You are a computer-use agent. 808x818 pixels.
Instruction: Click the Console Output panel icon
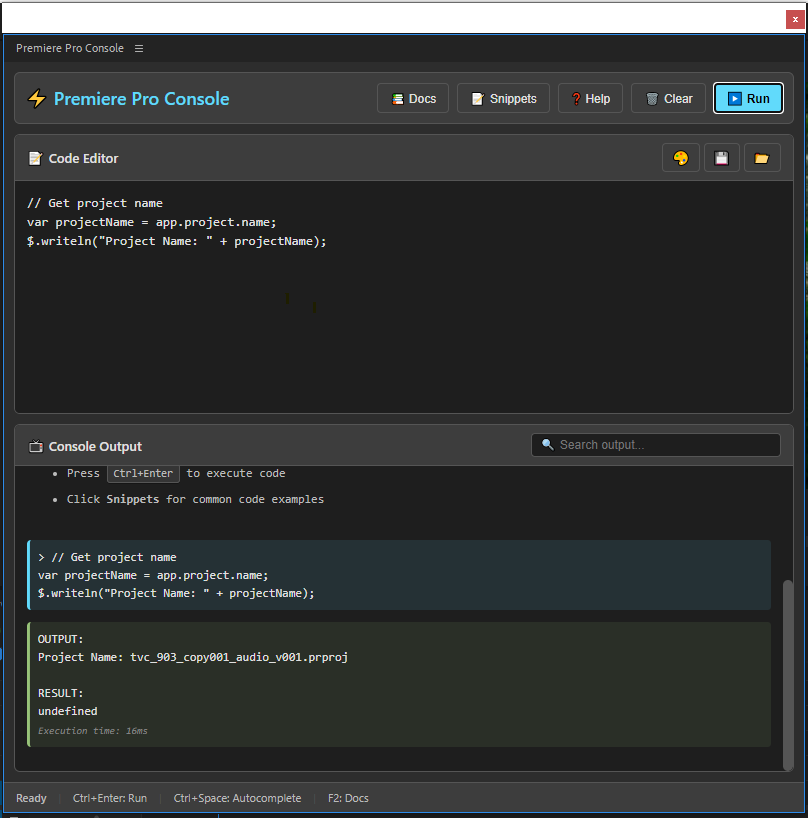click(34, 446)
